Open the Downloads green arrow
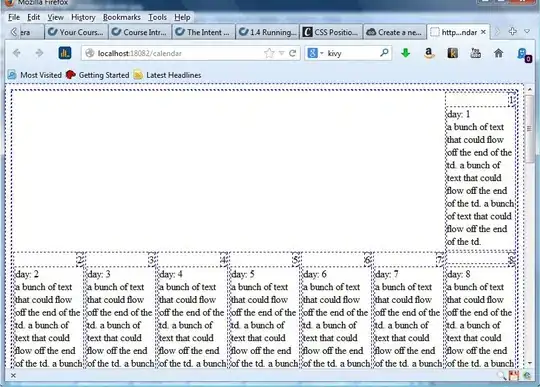Viewport: 540px width, 387px height. (406, 53)
